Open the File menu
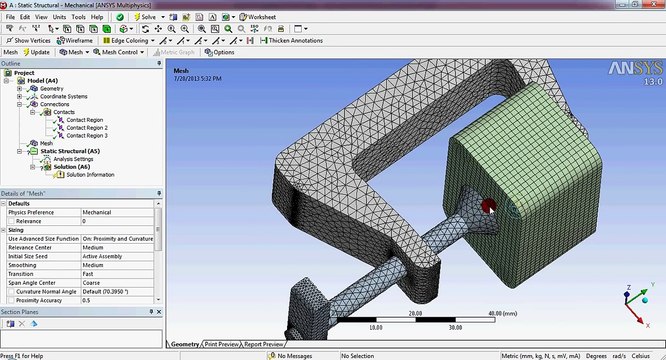The height and width of the screenshot is (360, 666). [10, 17]
